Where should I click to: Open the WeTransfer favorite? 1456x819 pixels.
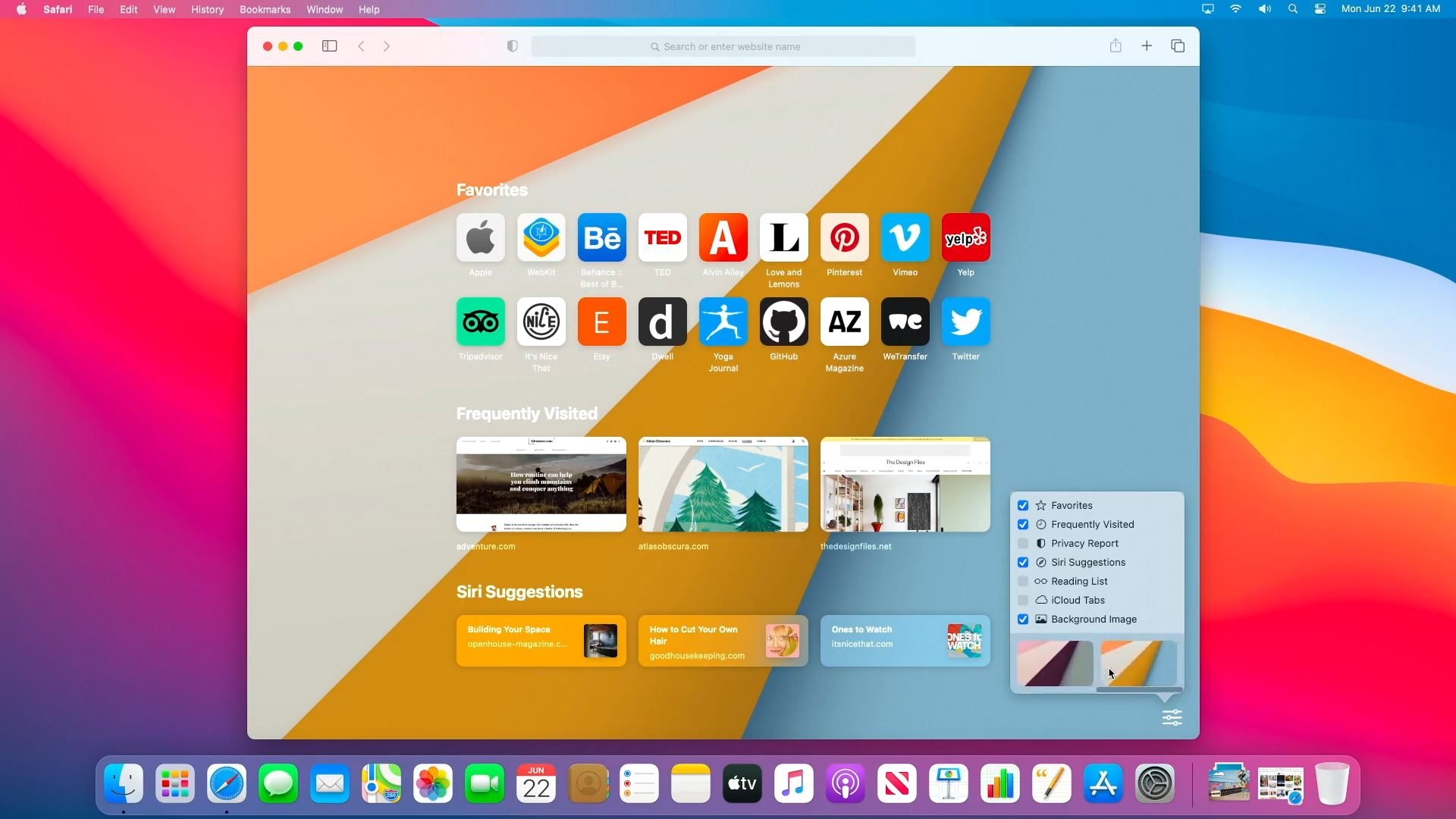[905, 322]
